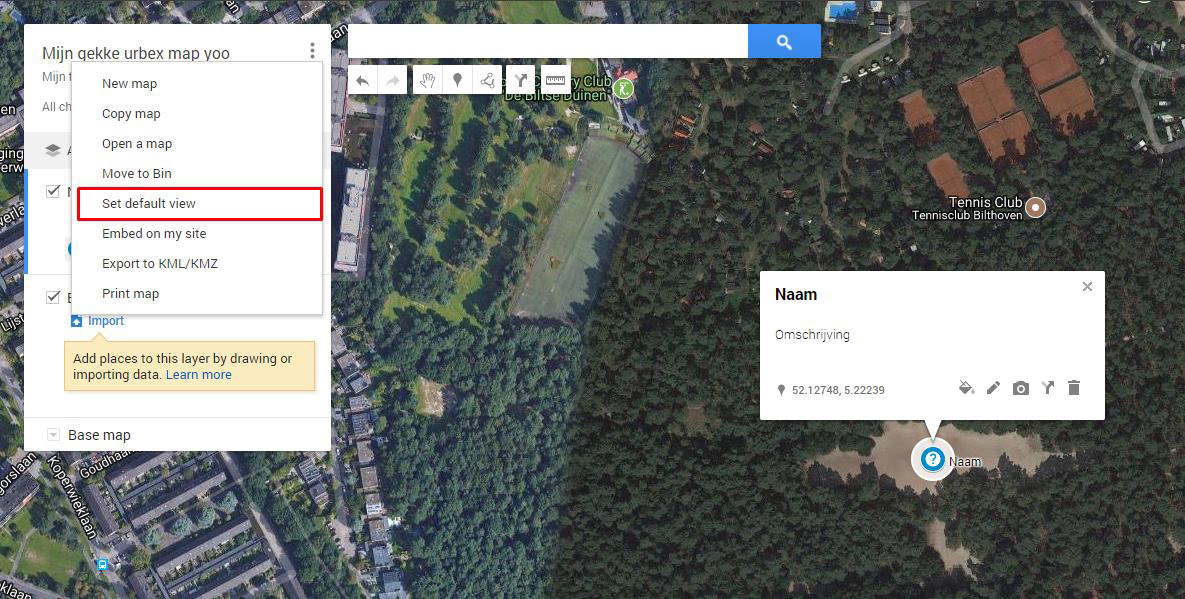Open the paint bucket style icon

pos(966,388)
